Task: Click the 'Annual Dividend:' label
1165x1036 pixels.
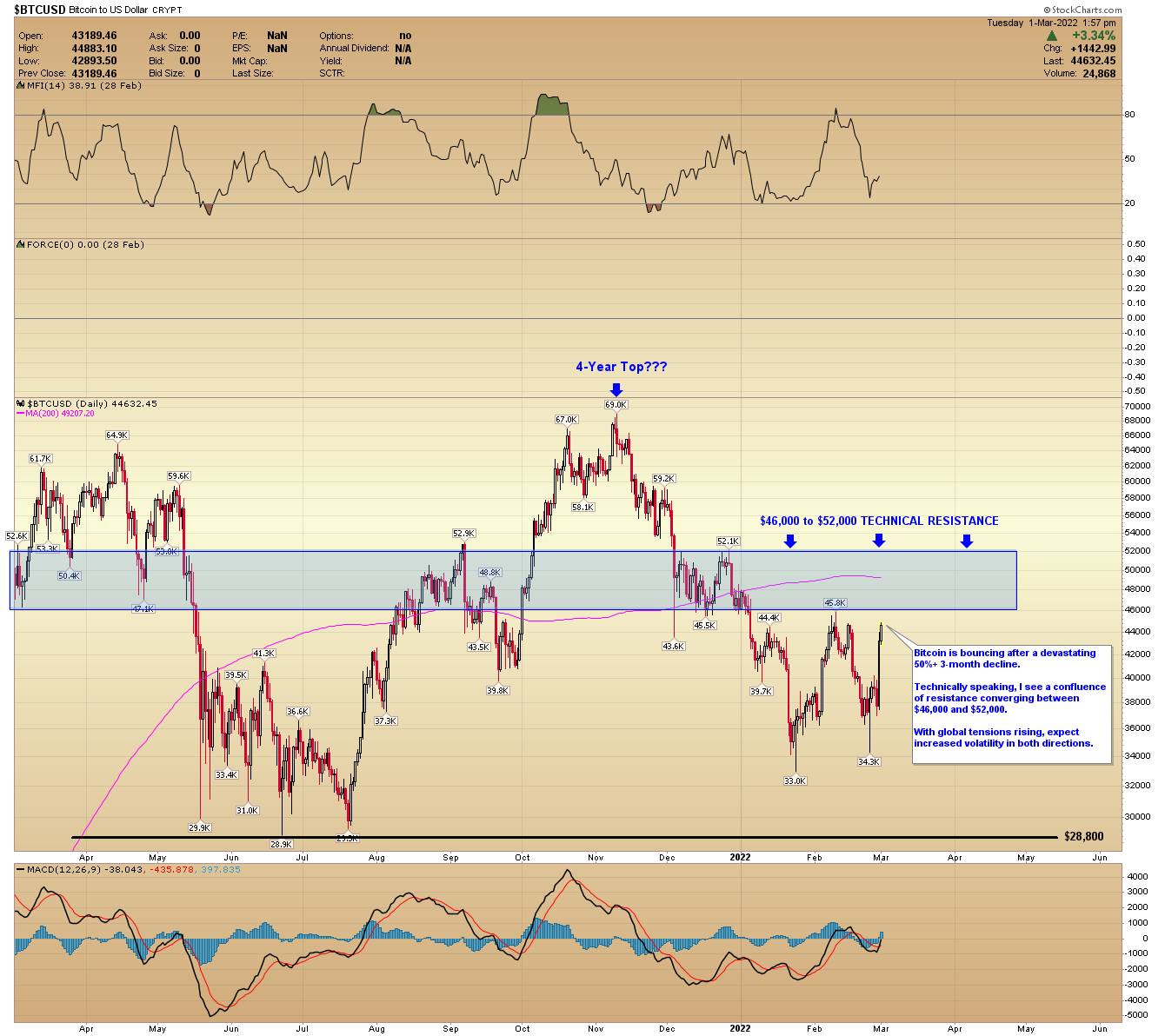Action: click(354, 48)
